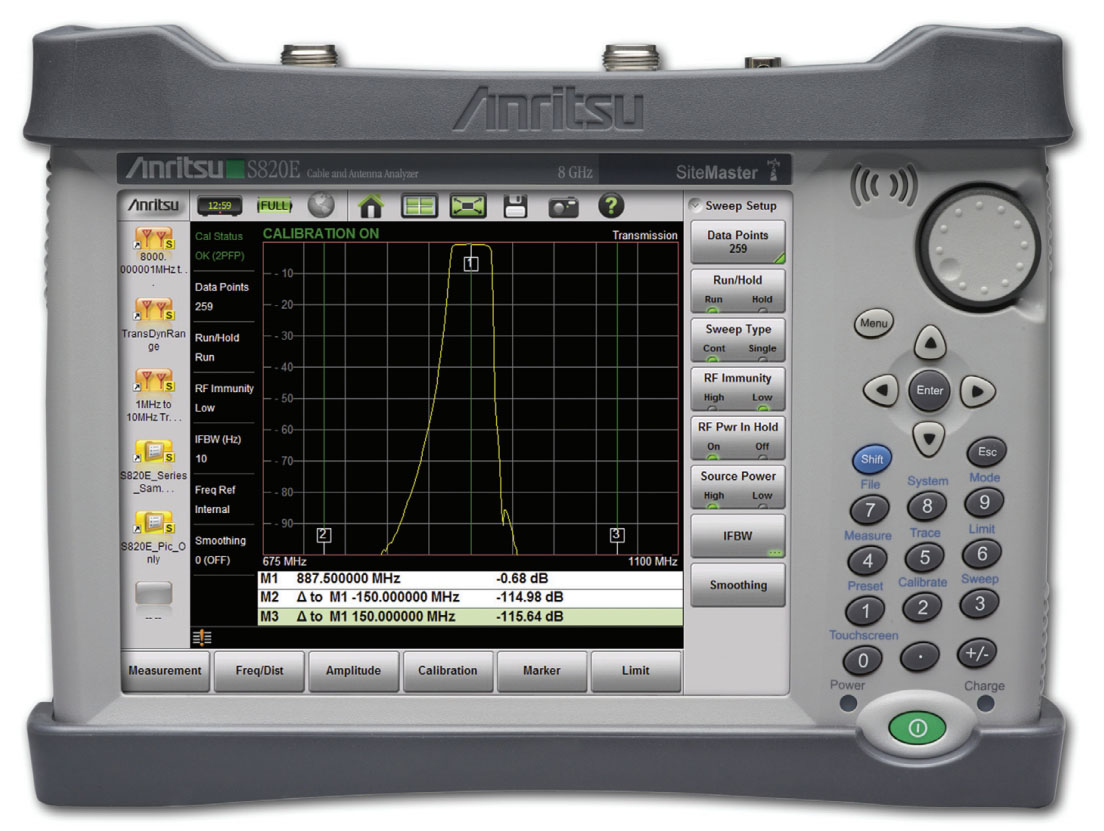
Task: Tap the Home icon in the toolbar
Action: (371, 206)
